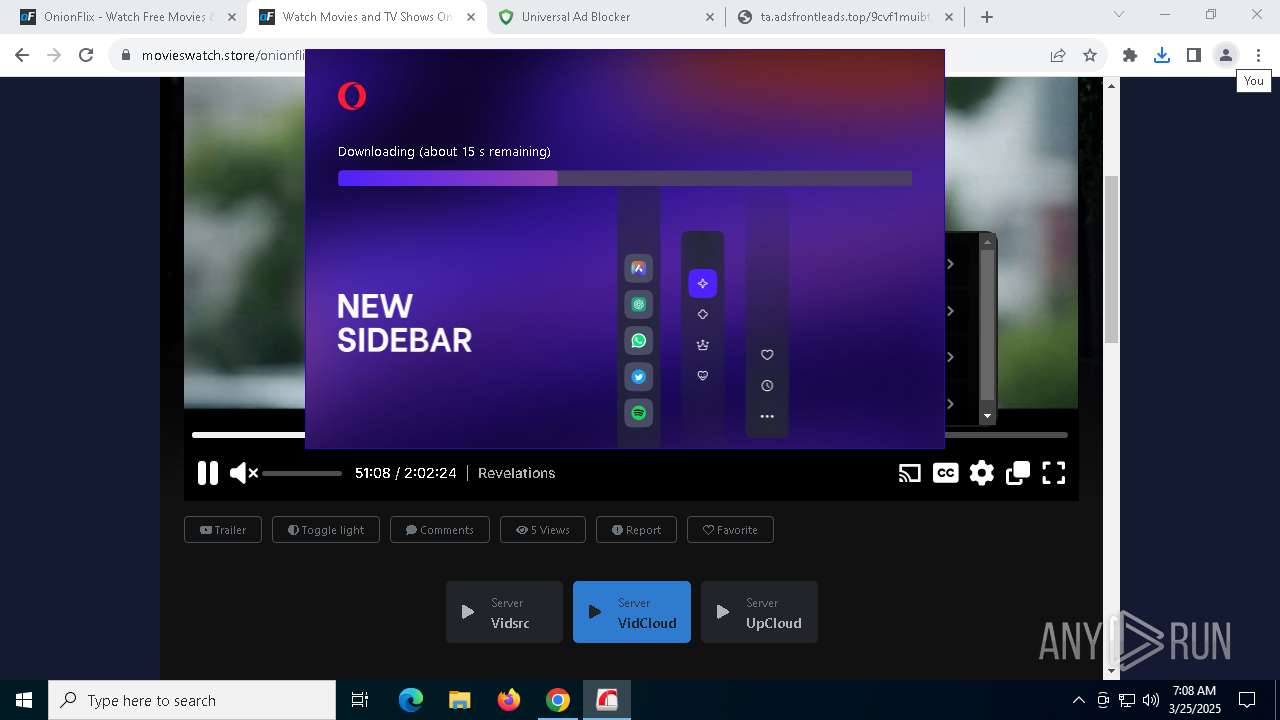1280x720 pixels.
Task: Enable picture-in-picture mode icon
Action: point(1018,473)
